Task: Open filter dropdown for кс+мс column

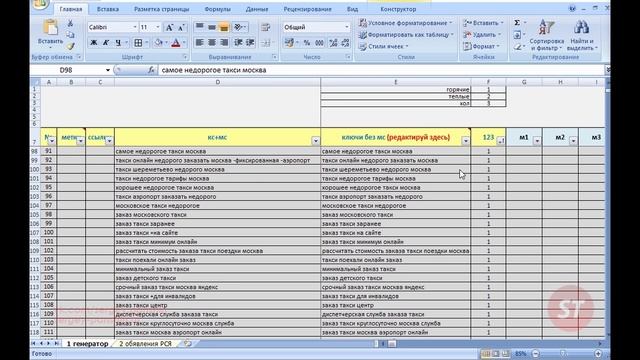Action: [316, 141]
